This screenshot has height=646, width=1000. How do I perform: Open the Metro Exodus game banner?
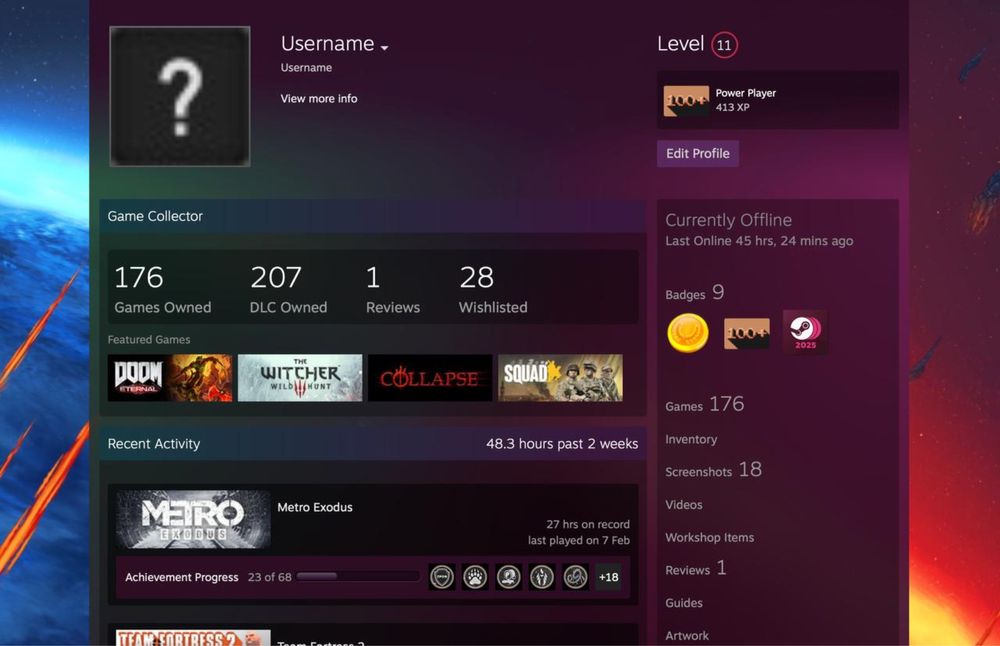[x=193, y=519]
